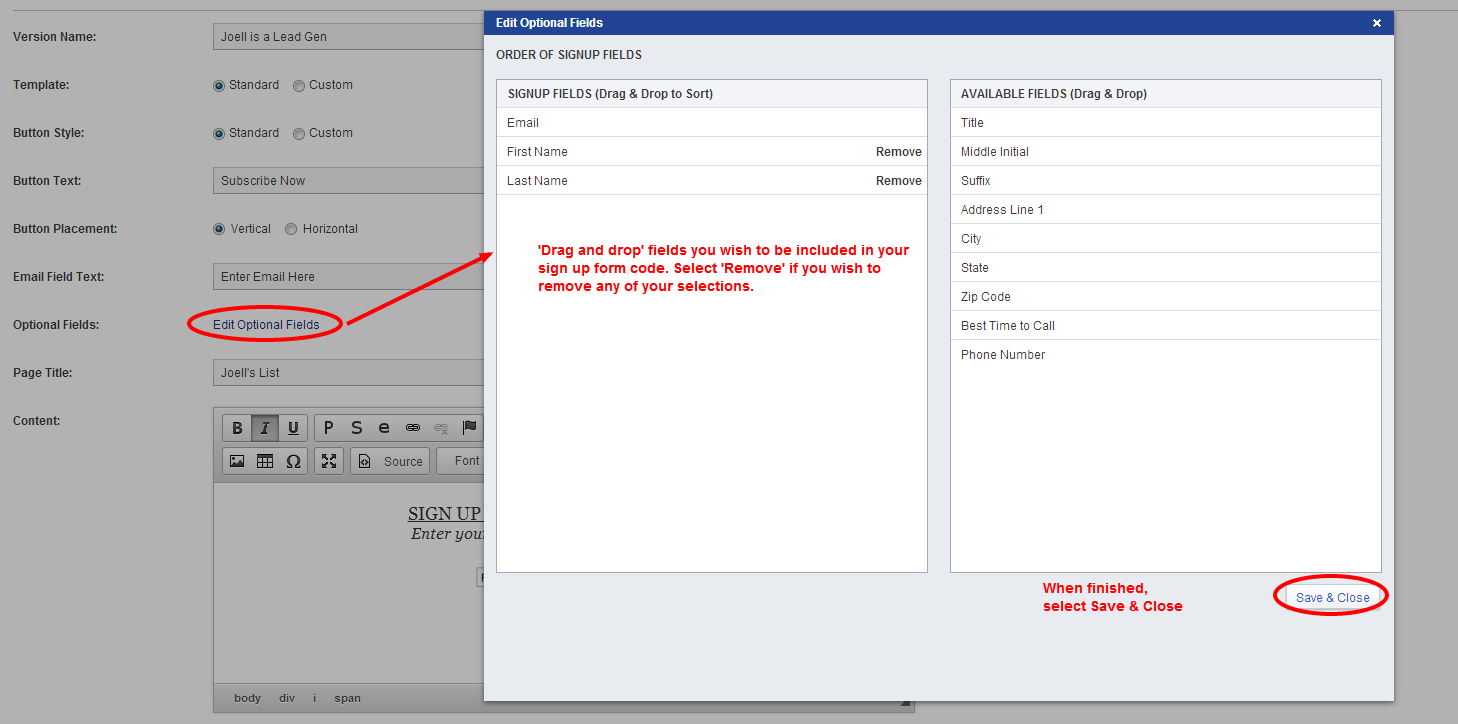The width and height of the screenshot is (1458, 724).
Task: Click the insert table icon
Action: (x=265, y=461)
